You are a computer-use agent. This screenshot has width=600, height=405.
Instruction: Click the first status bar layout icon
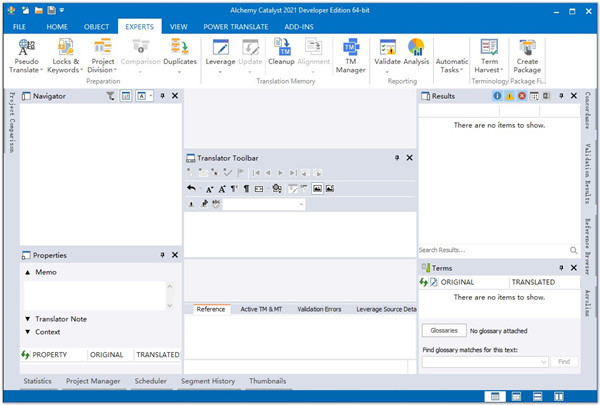pos(494,397)
